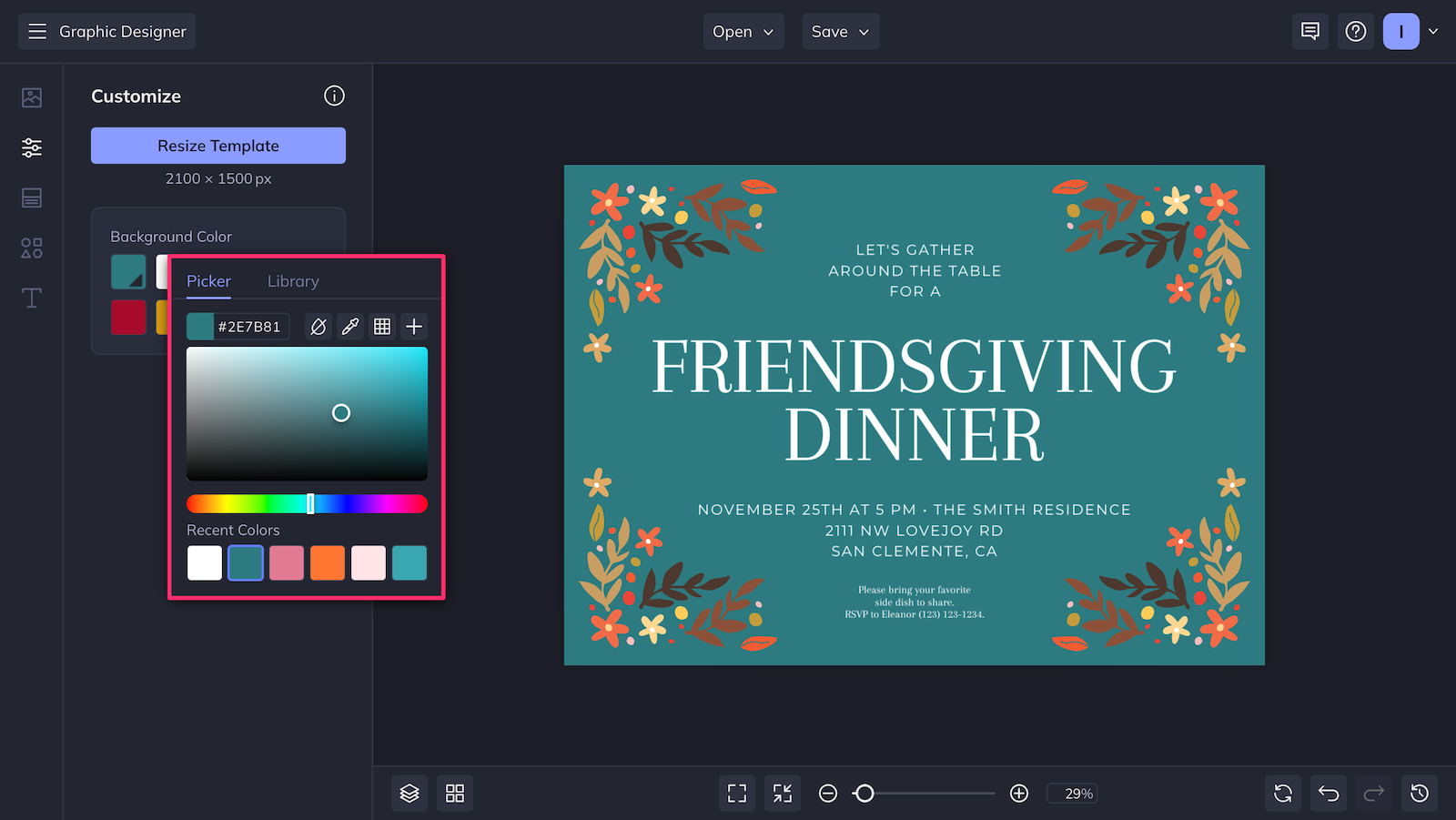
Task: Activate the eyedropper color sampling tool
Action: pyautogui.click(x=350, y=326)
